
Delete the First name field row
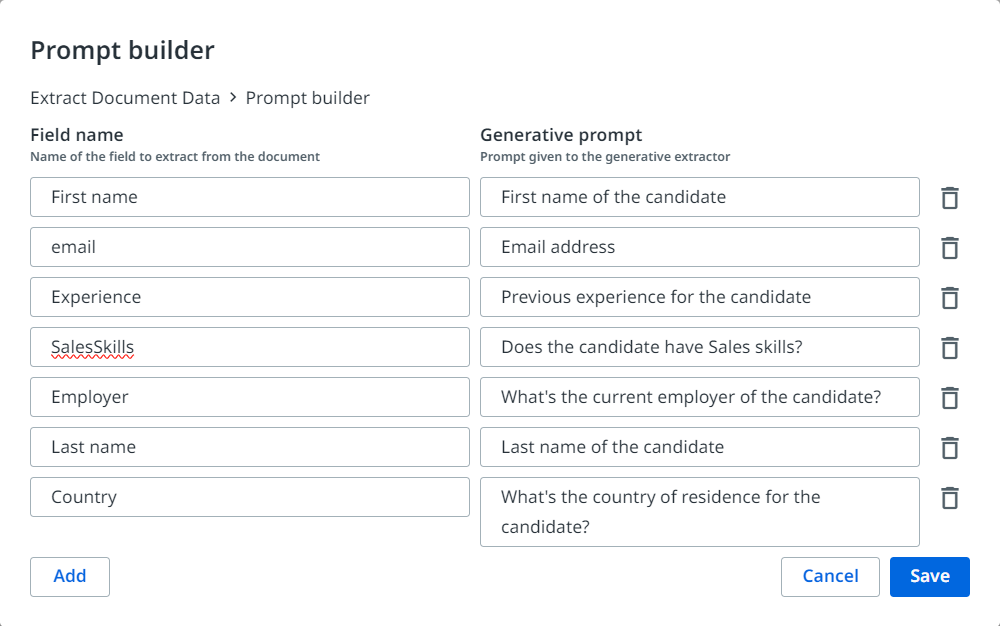click(x=950, y=198)
